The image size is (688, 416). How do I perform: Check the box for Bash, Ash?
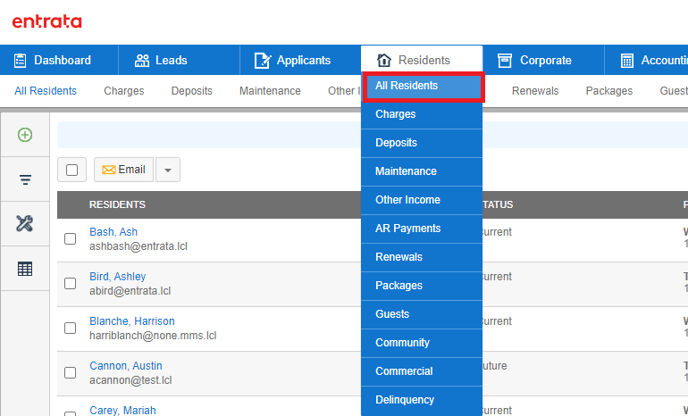[x=70, y=239]
